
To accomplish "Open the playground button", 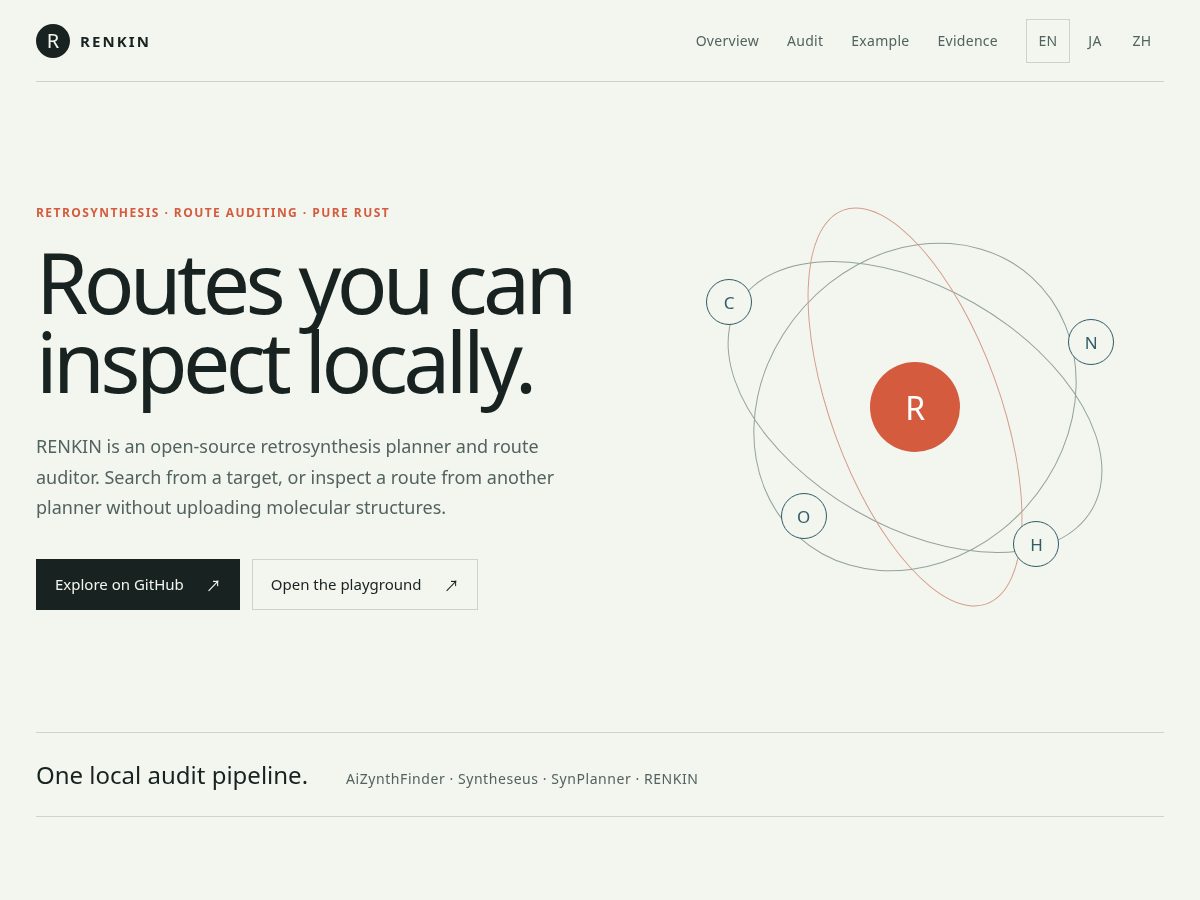I will (365, 584).
